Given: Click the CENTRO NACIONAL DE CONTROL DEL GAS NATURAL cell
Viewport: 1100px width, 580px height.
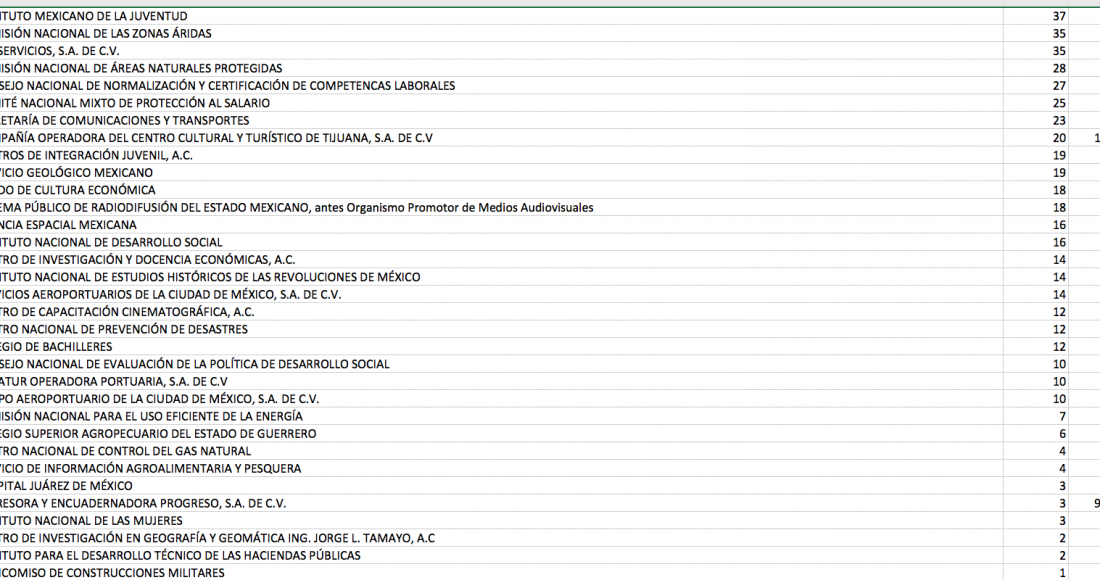Looking at the screenshot, I should (125, 450).
